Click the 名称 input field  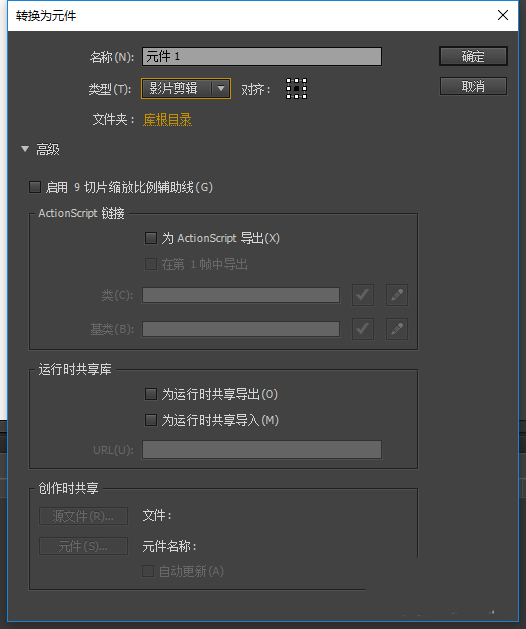(x=262, y=57)
